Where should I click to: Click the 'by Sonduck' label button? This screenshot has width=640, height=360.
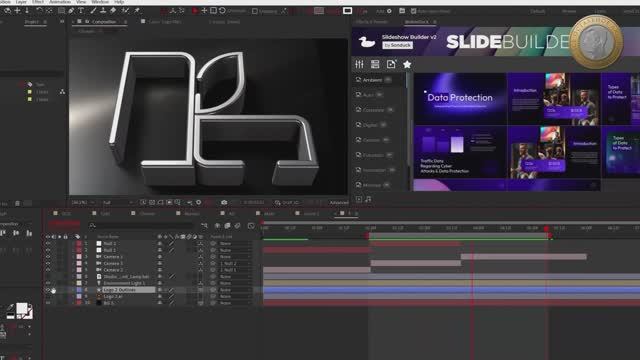coord(397,45)
